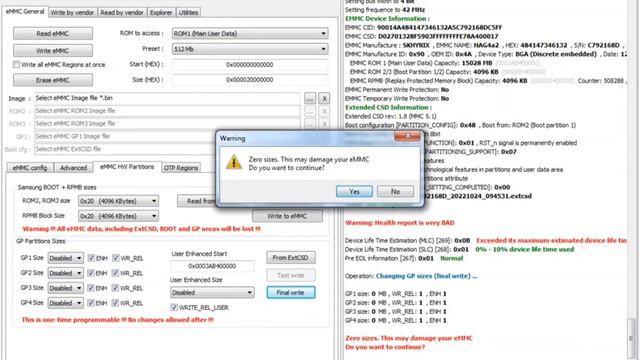Click the User Enhanced Start field
This screenshot has width=640, height=360.
212,266
